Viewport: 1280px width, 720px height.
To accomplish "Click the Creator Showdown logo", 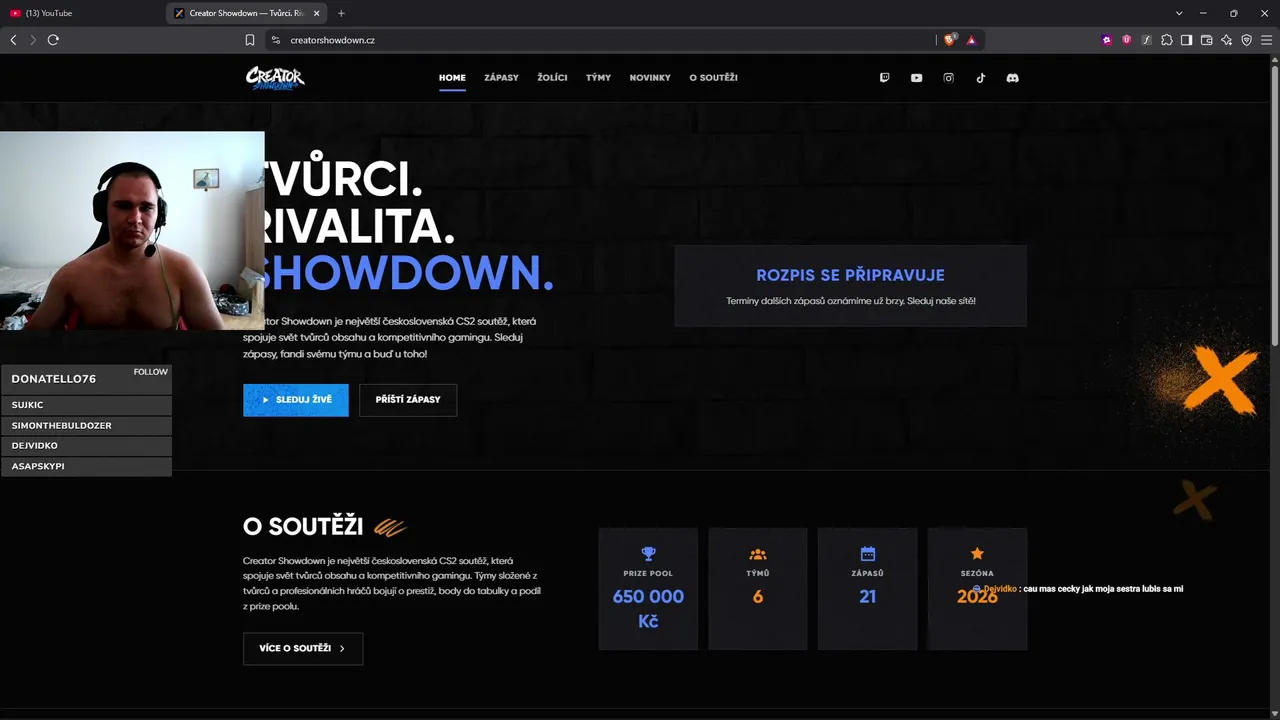I will [x=275, y=78].
